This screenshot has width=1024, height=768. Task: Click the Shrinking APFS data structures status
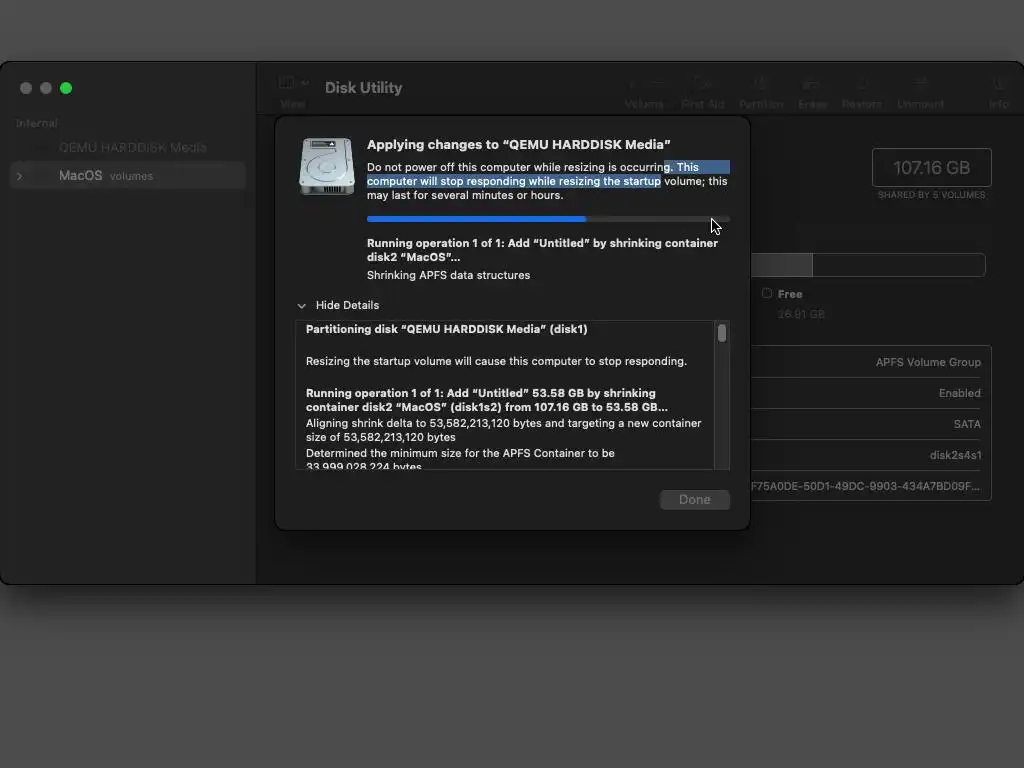tap(448, 276)
